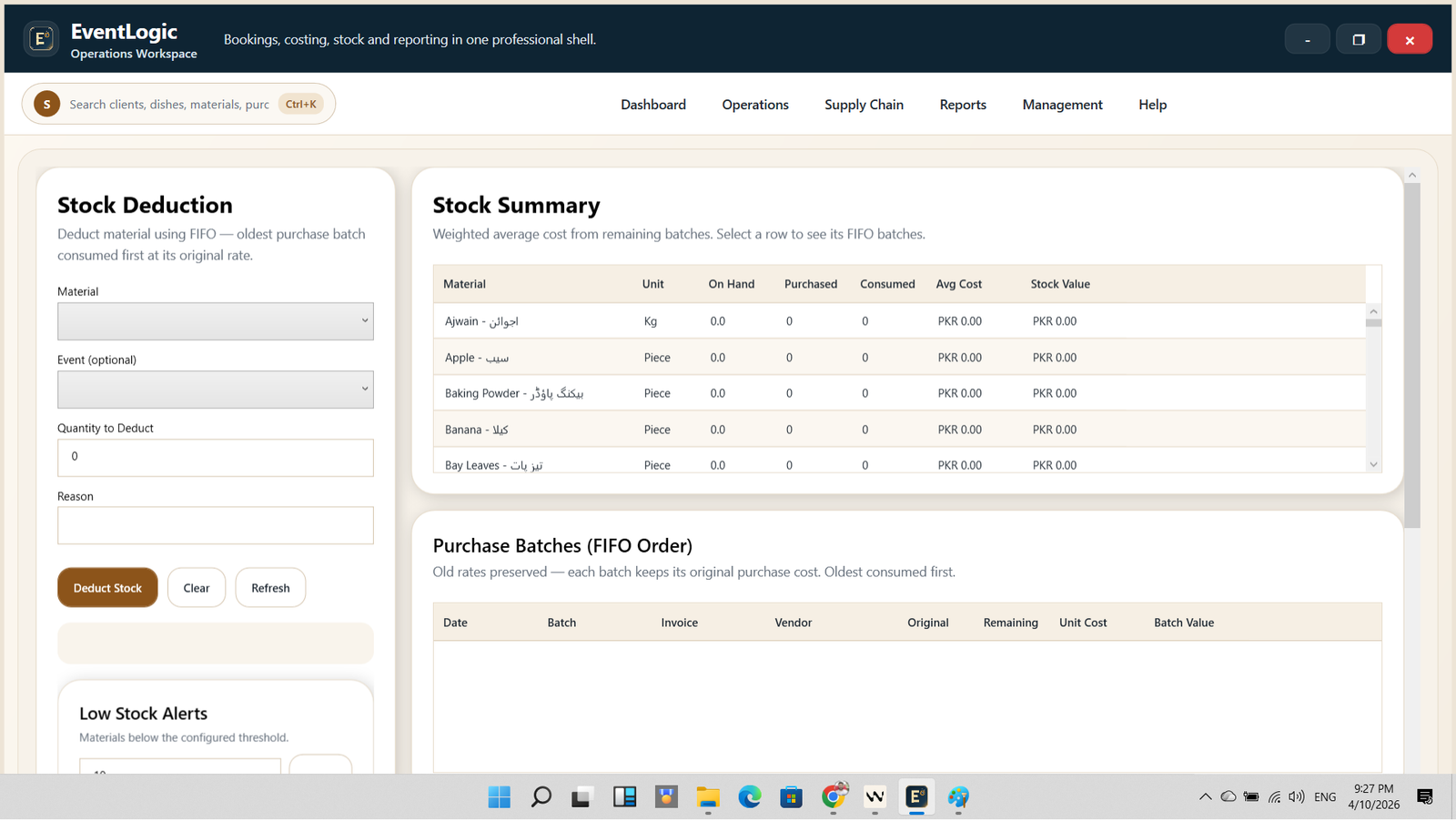Click the Deduct Stock button
The image size is (1456, 821).
click(107, 587)
